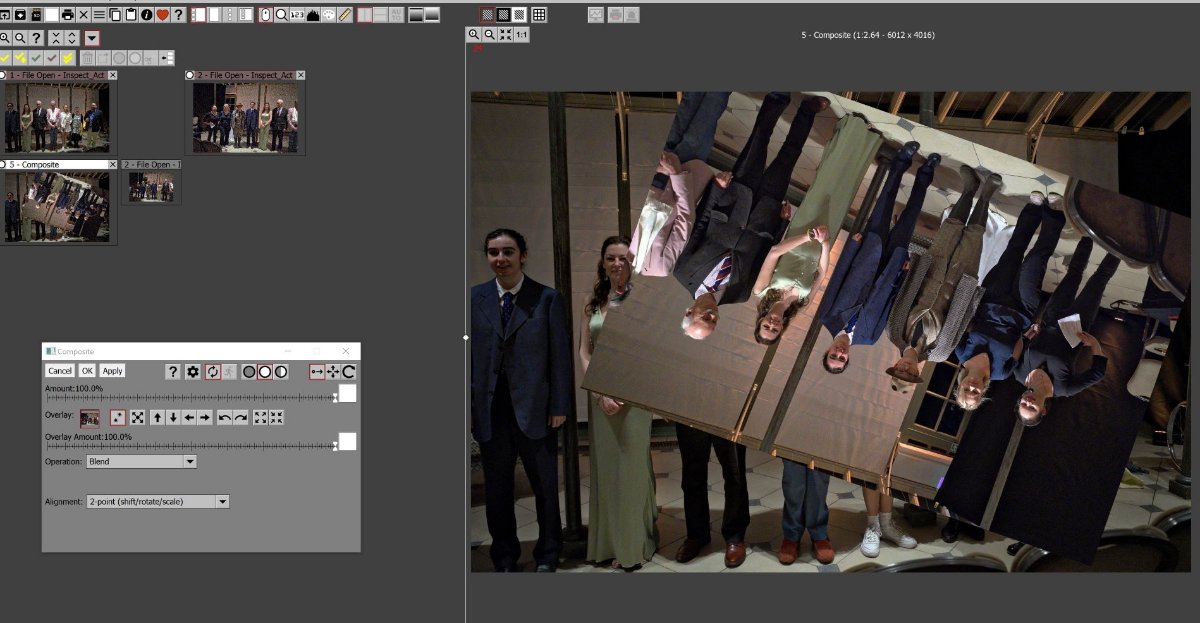This screenshot has width=1200, height=623.
Task: Click the Overlay Amount slider track
Action: [x=190, y=446]
